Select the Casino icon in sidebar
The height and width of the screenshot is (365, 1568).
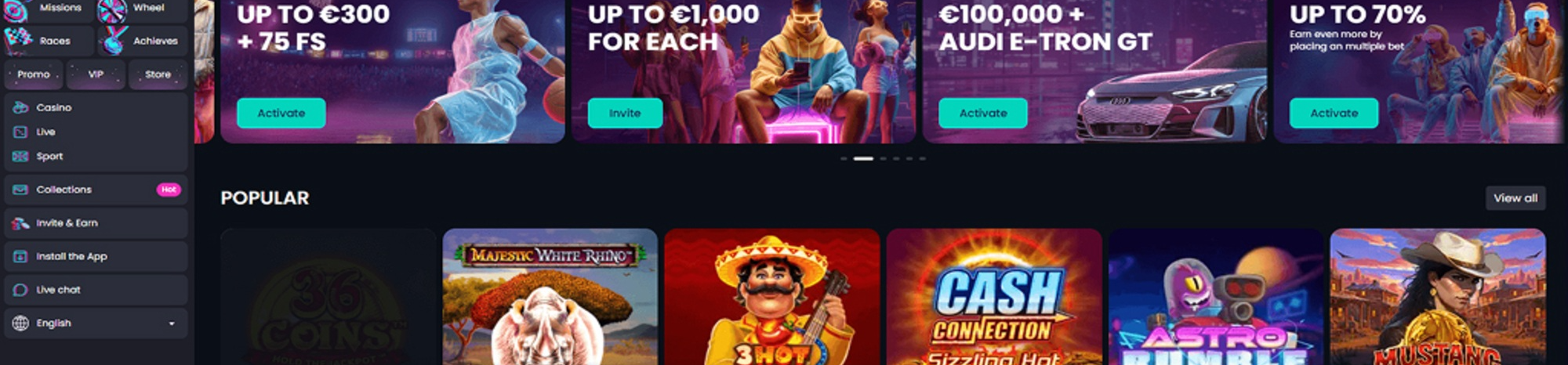click(x=20, y=107)
